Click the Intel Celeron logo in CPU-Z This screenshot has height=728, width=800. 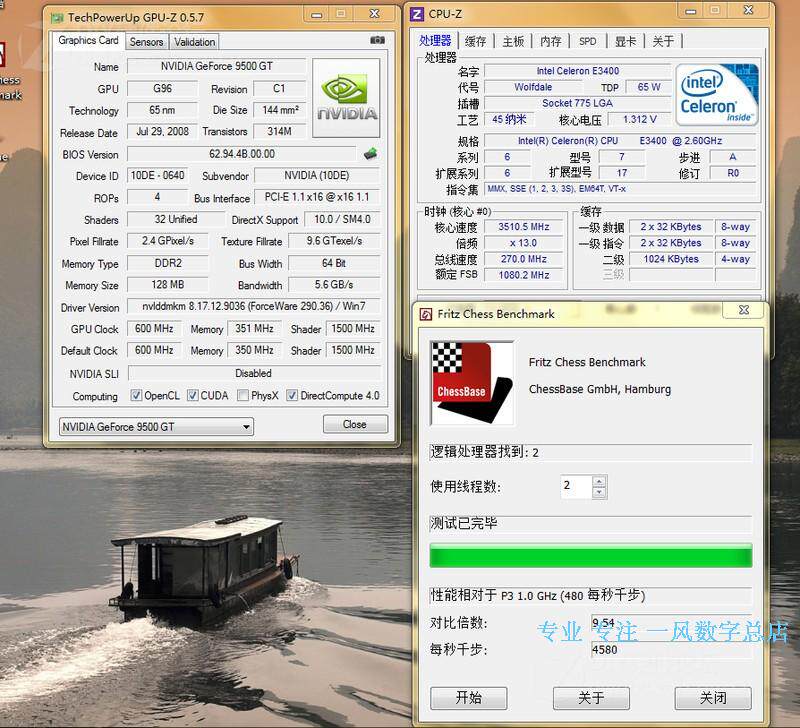coord(717,95)
